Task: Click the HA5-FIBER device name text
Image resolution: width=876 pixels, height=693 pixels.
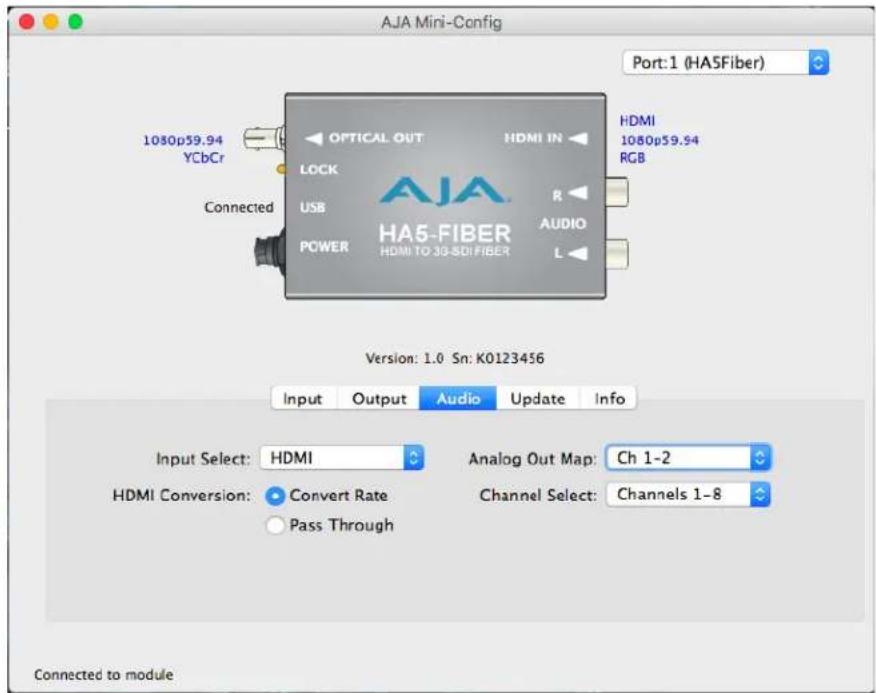Action: [445, 233]
